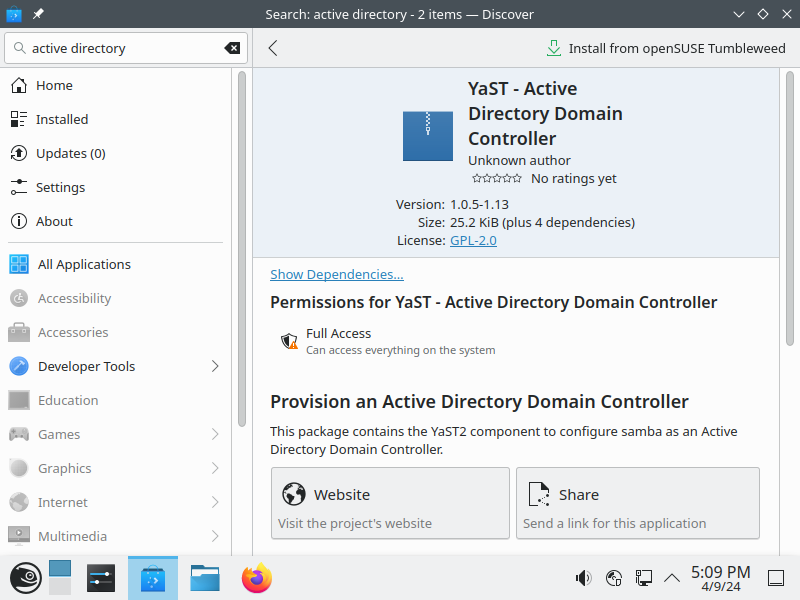Expand the Graphics category
Screen dimensions: 800x600
215,468
